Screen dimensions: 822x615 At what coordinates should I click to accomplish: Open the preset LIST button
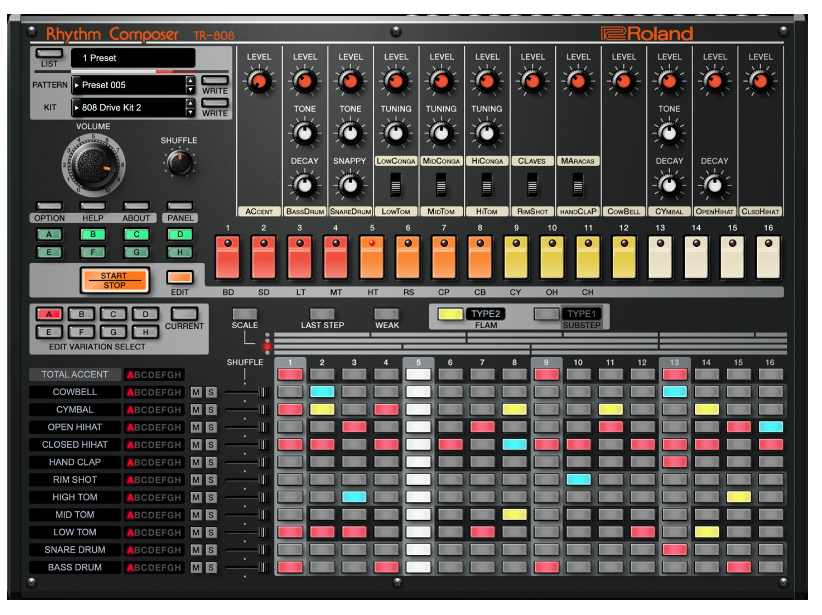(x=49, y=53)
